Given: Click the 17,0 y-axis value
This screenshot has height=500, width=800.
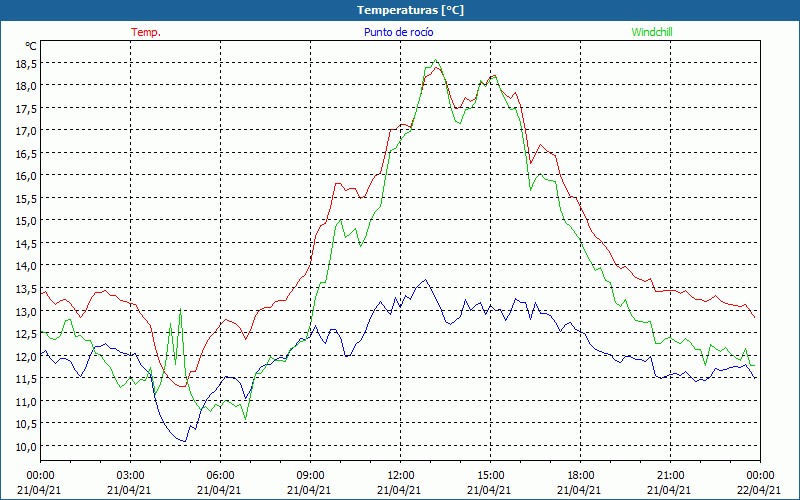Looking at the screenshot, I should [x=25, y=131].
